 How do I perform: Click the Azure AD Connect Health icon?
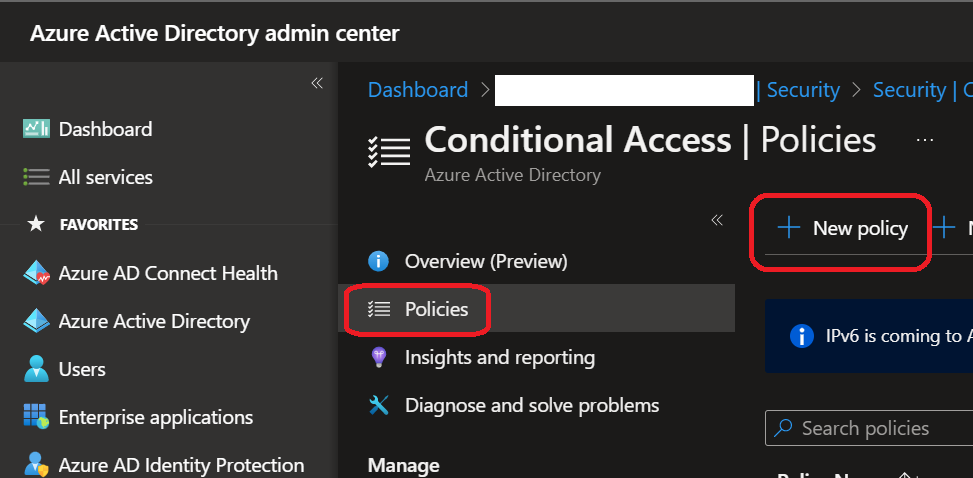pos(36,273)
